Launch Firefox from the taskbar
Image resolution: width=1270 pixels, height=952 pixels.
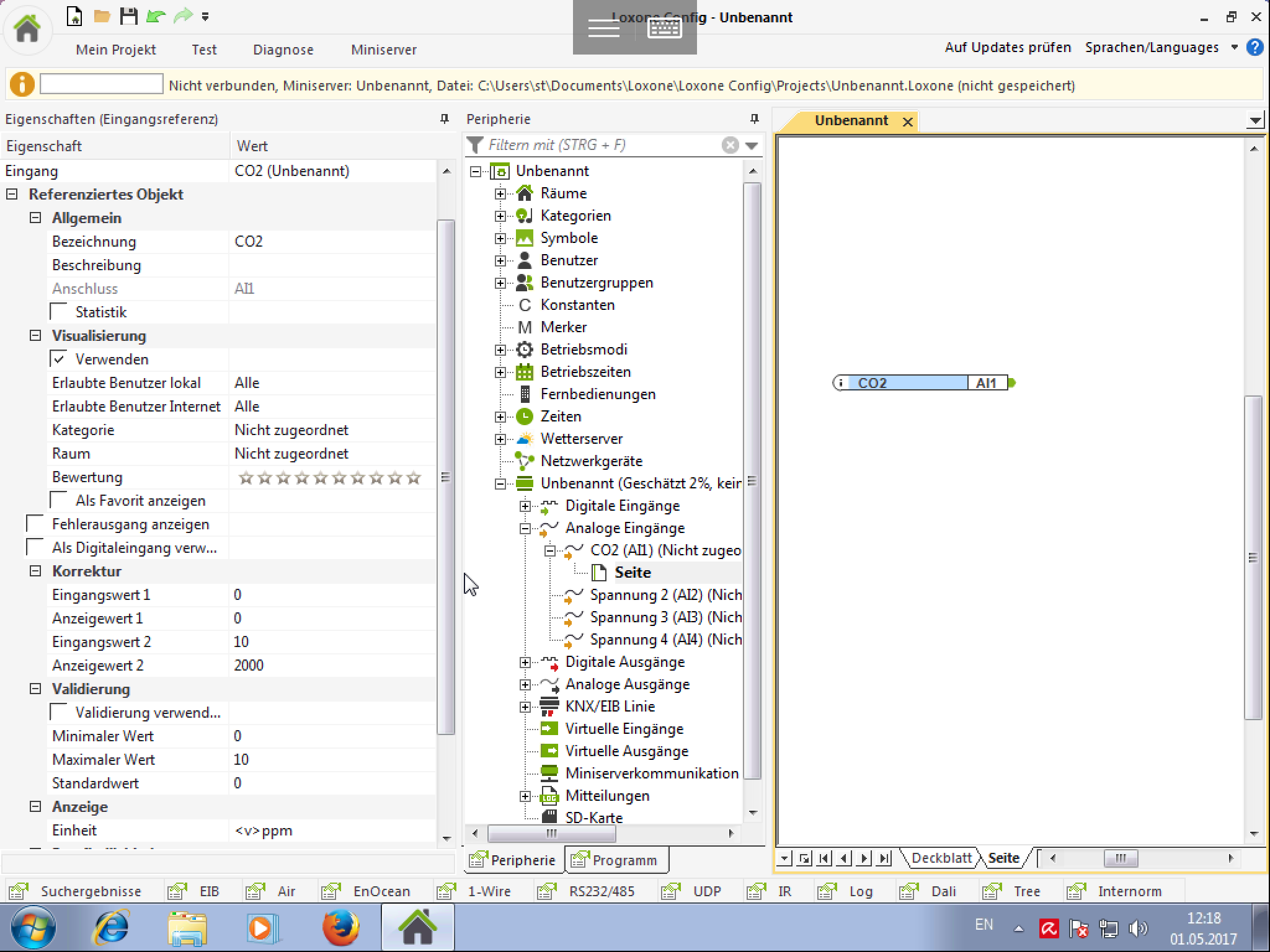click(x=340, y=928)
